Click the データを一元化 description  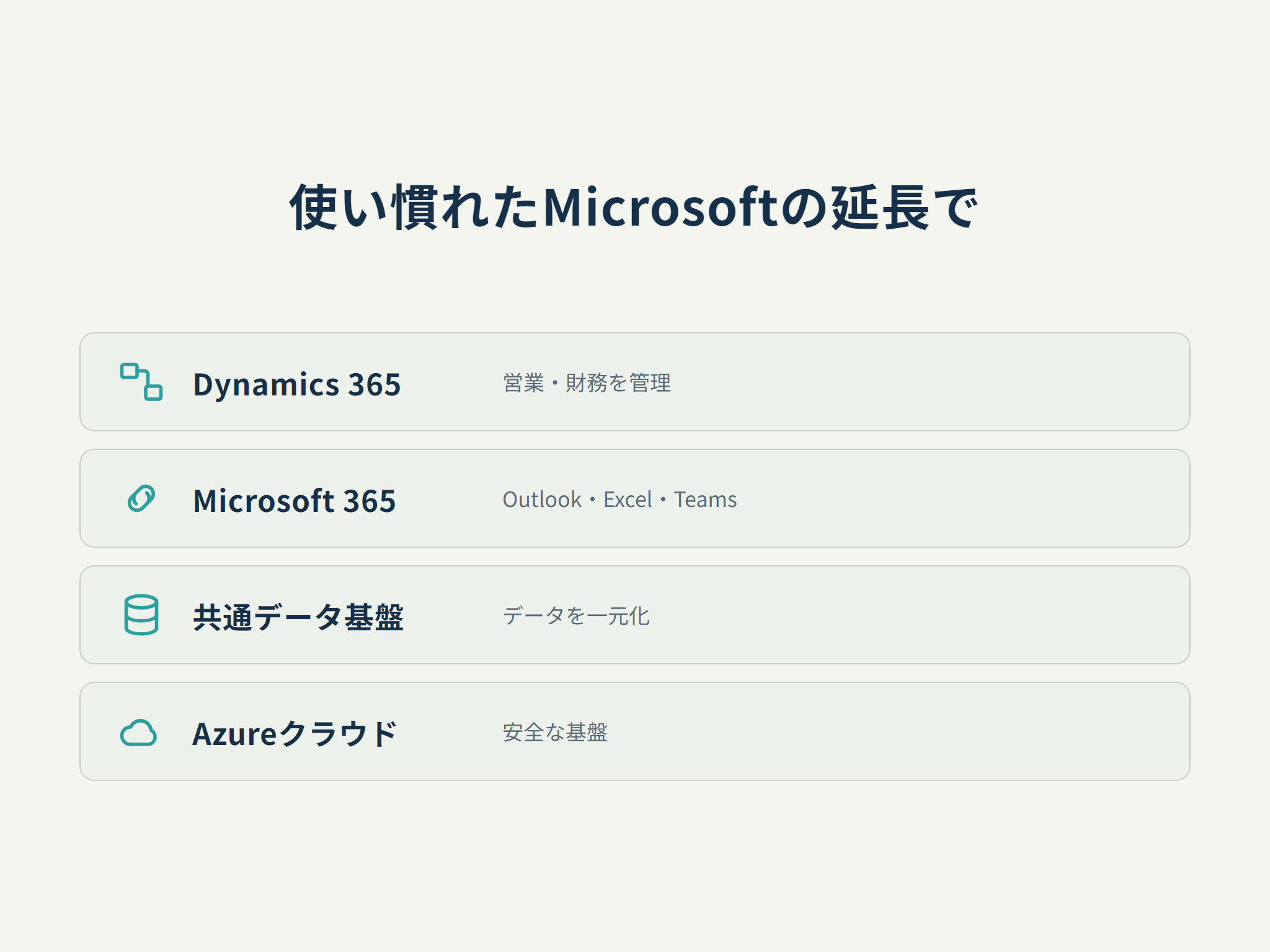tap(576, 616)
